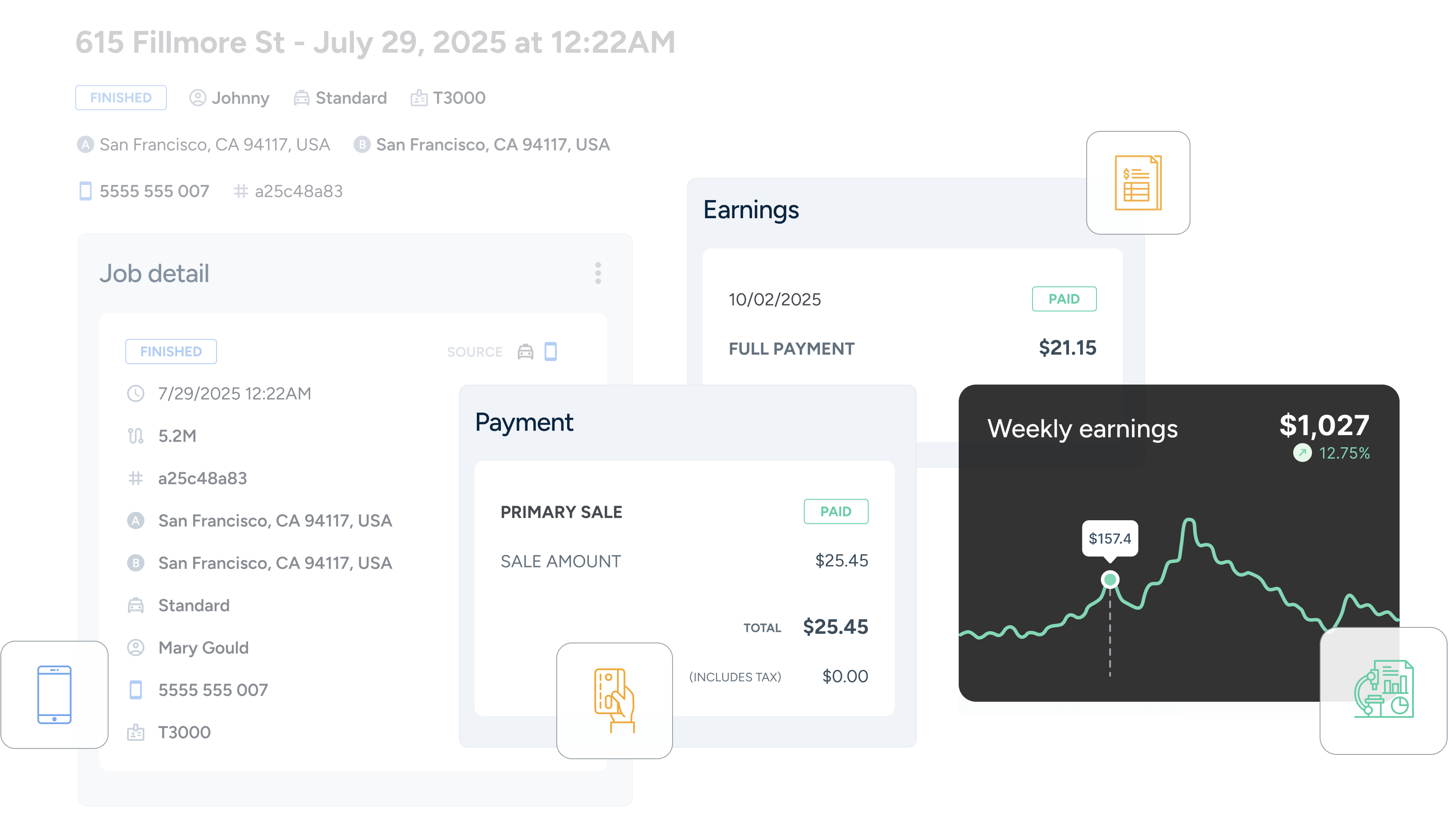
Task: Click the PAID badge next to Primary Sale
Action: tap(836, 511)
